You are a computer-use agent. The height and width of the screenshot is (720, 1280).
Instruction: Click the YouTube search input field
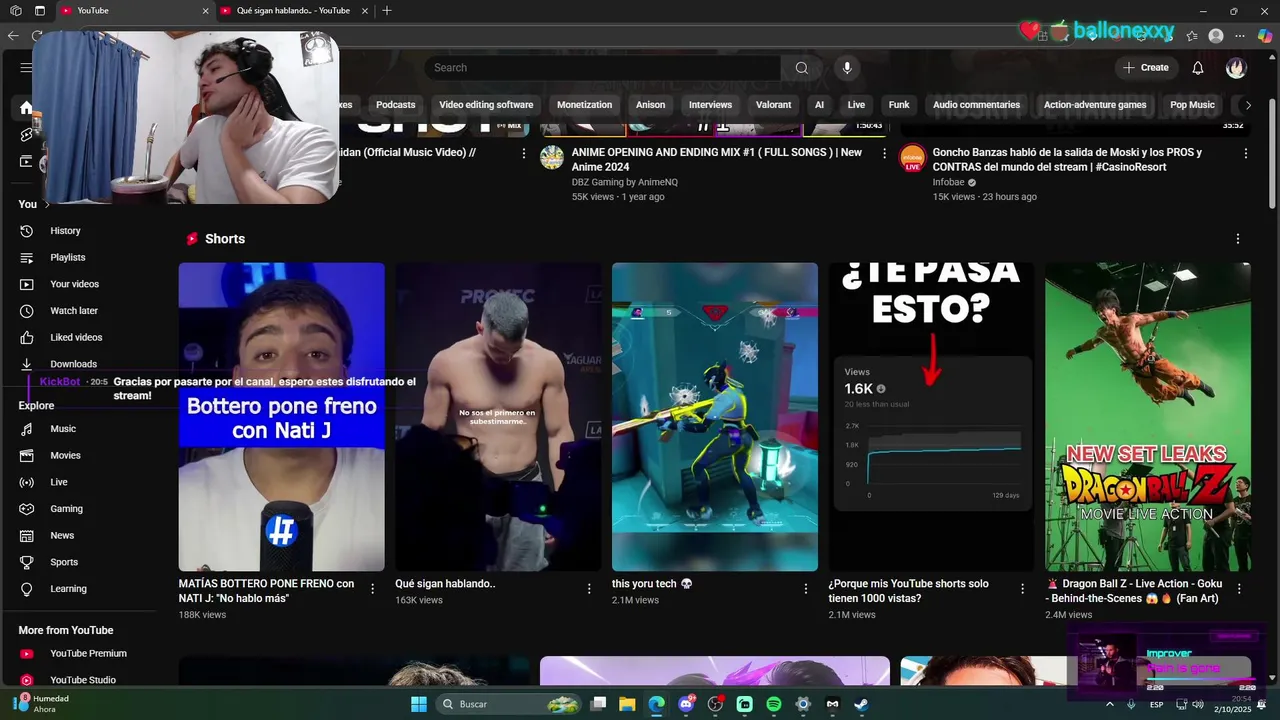pos(603,68)
